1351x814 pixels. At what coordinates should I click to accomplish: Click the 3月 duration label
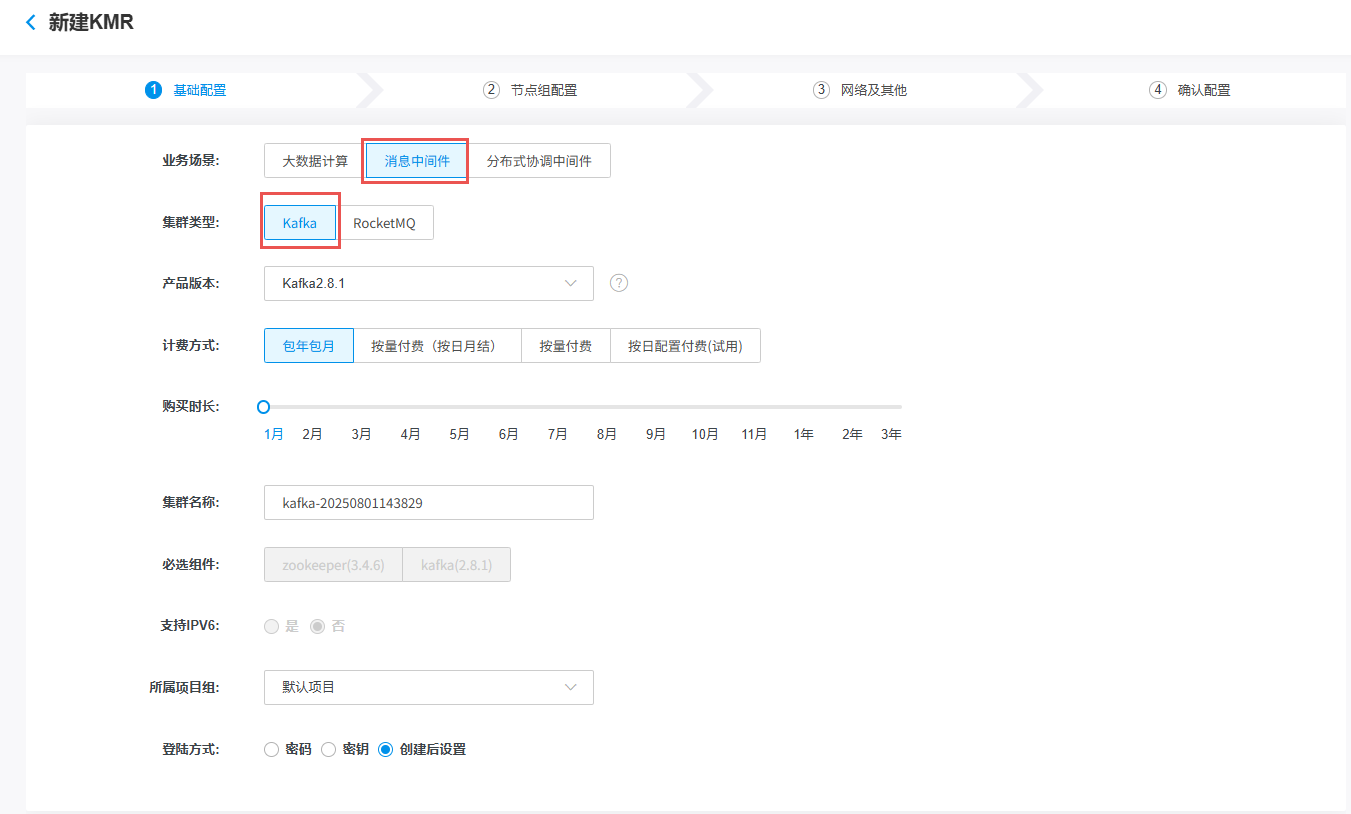click(x=362, y=434)
